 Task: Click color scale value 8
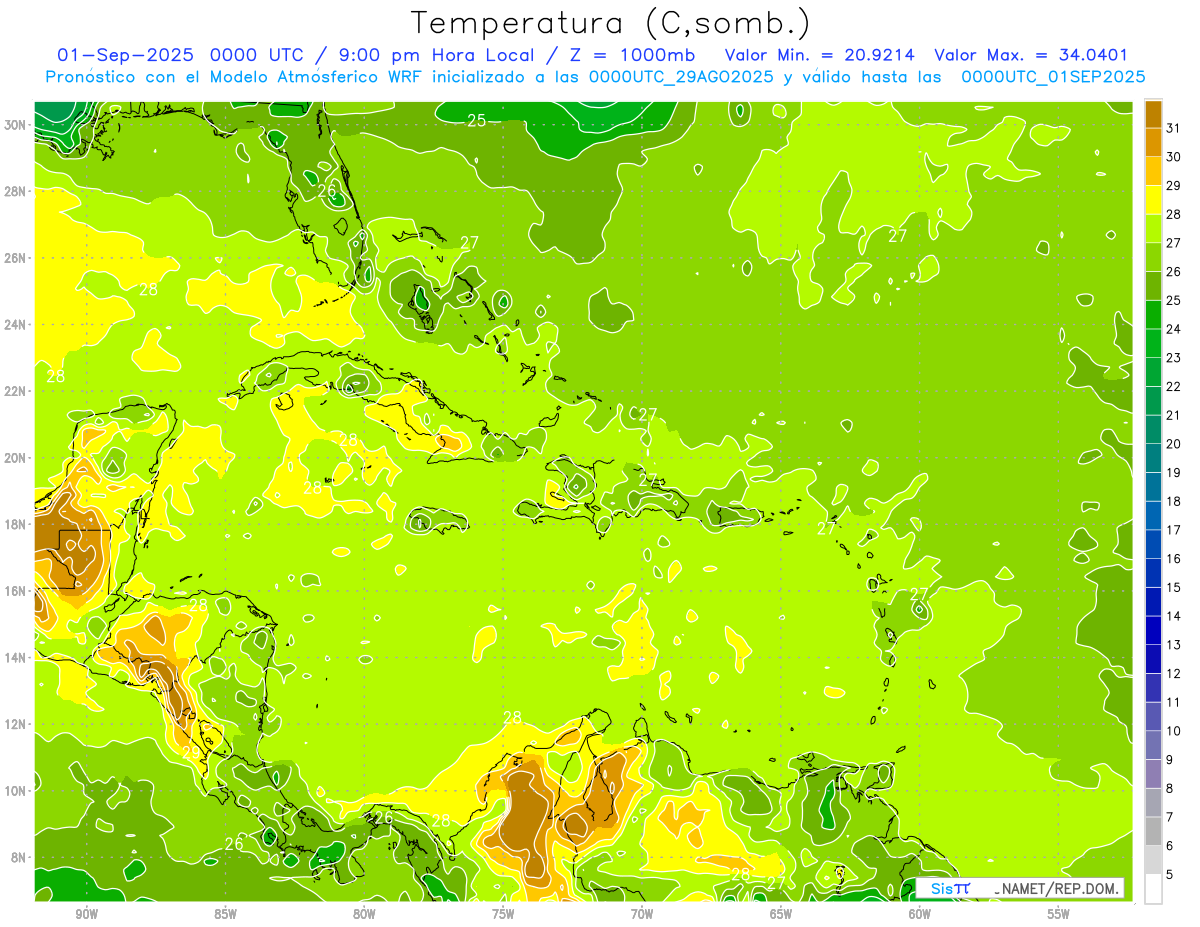tap(1170, 789)
